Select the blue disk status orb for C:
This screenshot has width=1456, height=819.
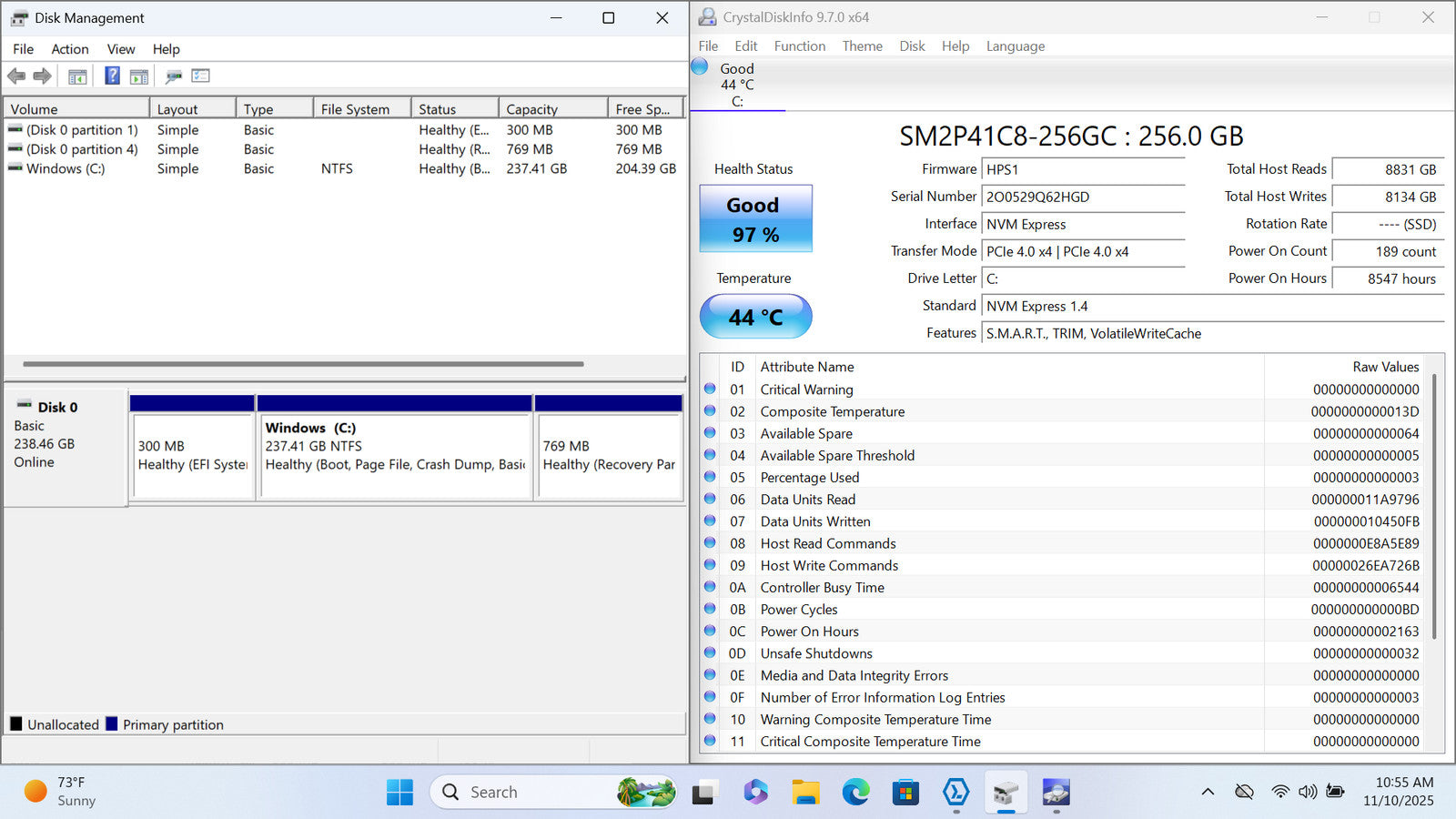coord(700,66)
